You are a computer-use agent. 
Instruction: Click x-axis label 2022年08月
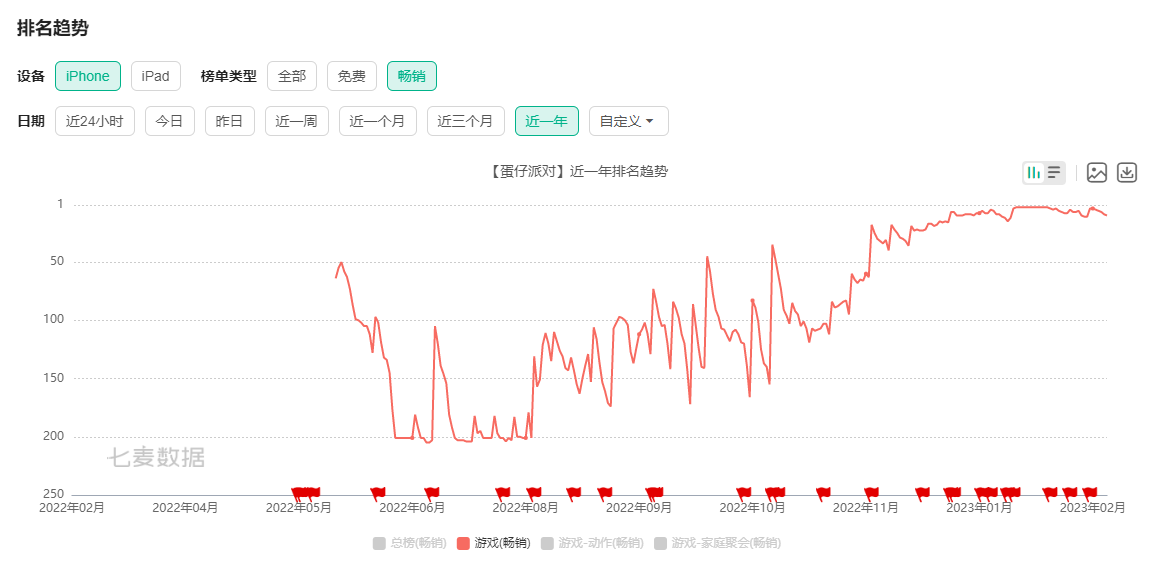526,507
